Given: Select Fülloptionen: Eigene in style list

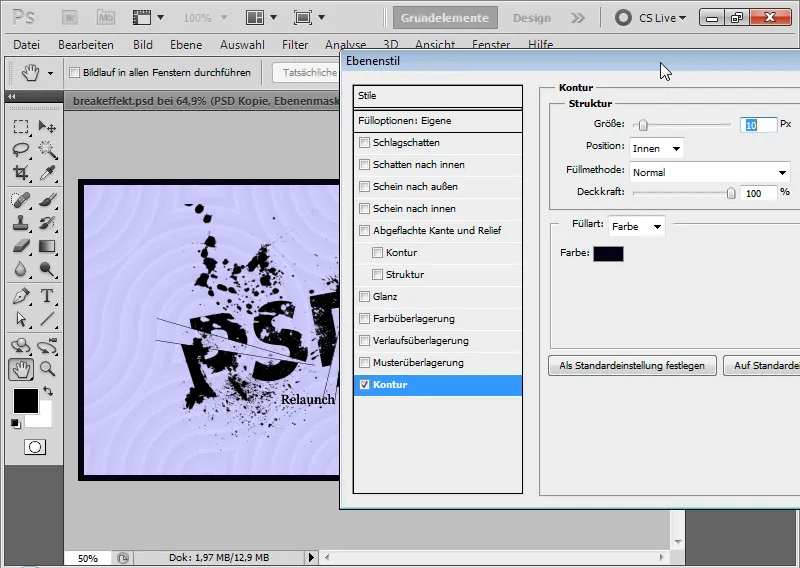Looking at the screenshot, I should coord(438,121).
